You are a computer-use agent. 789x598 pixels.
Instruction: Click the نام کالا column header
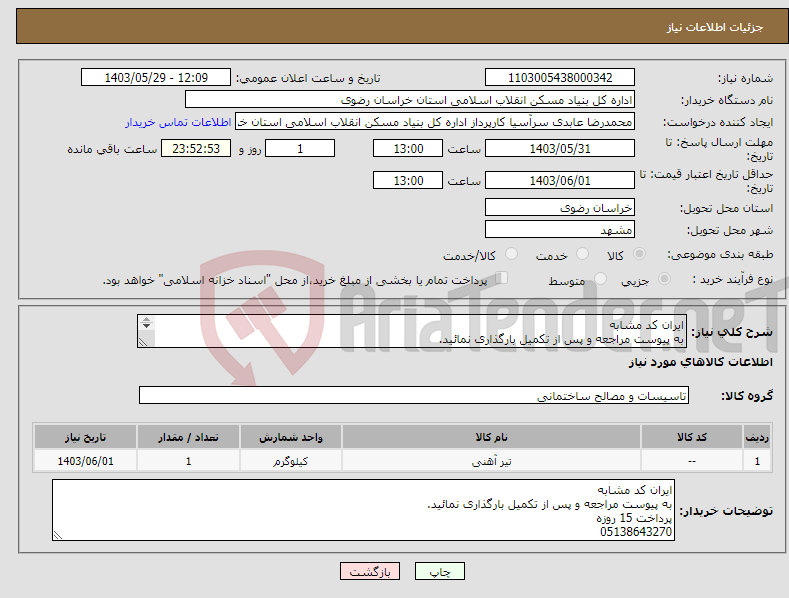pyautogui.click(x=492, y=437)
